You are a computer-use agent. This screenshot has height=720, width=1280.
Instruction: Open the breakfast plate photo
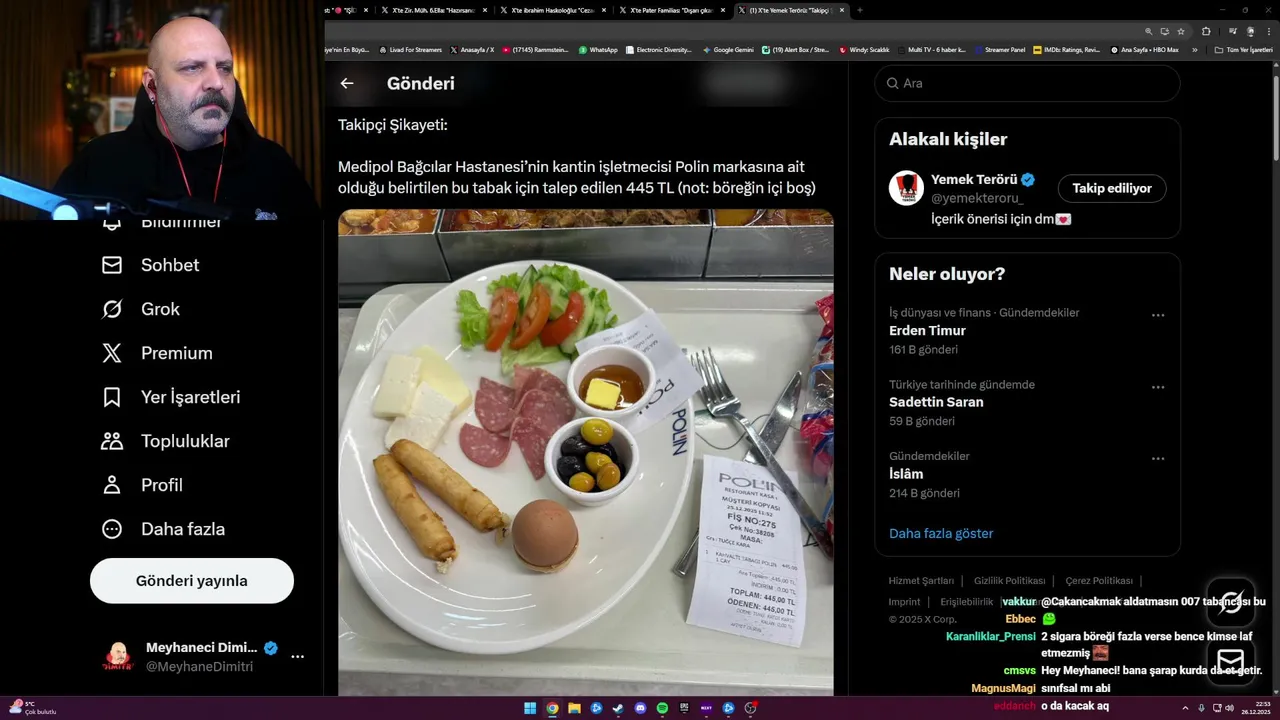(586, 452)
